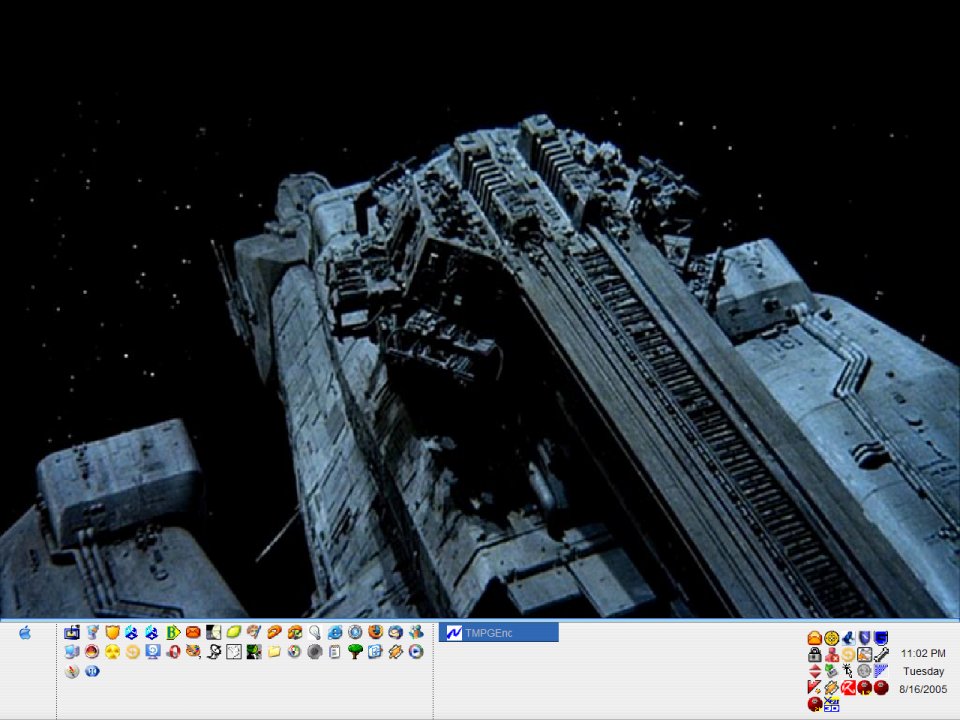This screenshot has width=960, height=720.
Task: Click the blue shield with pencil tray icon
Action: 864,638
